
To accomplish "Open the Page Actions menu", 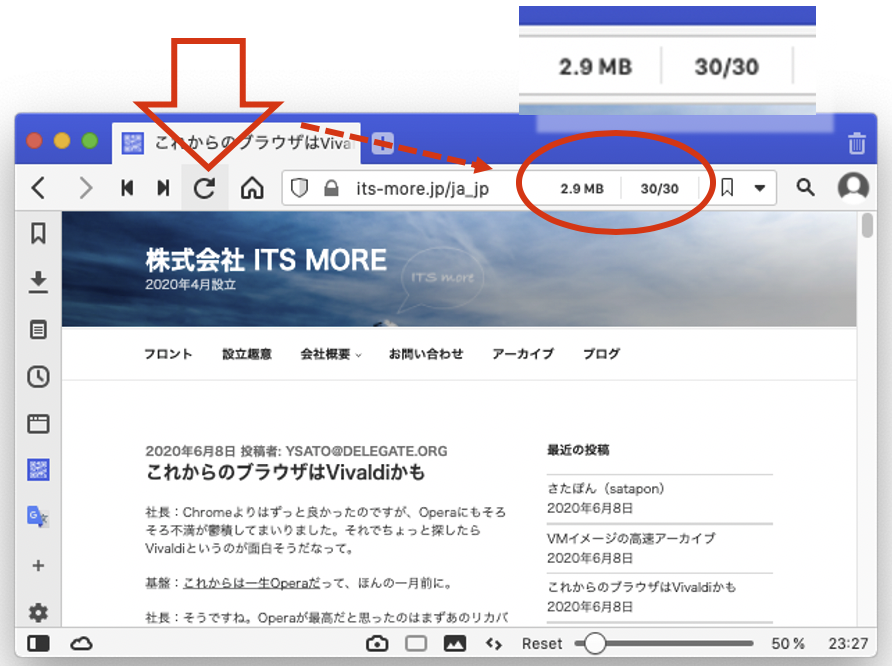I will click(493, 643).
